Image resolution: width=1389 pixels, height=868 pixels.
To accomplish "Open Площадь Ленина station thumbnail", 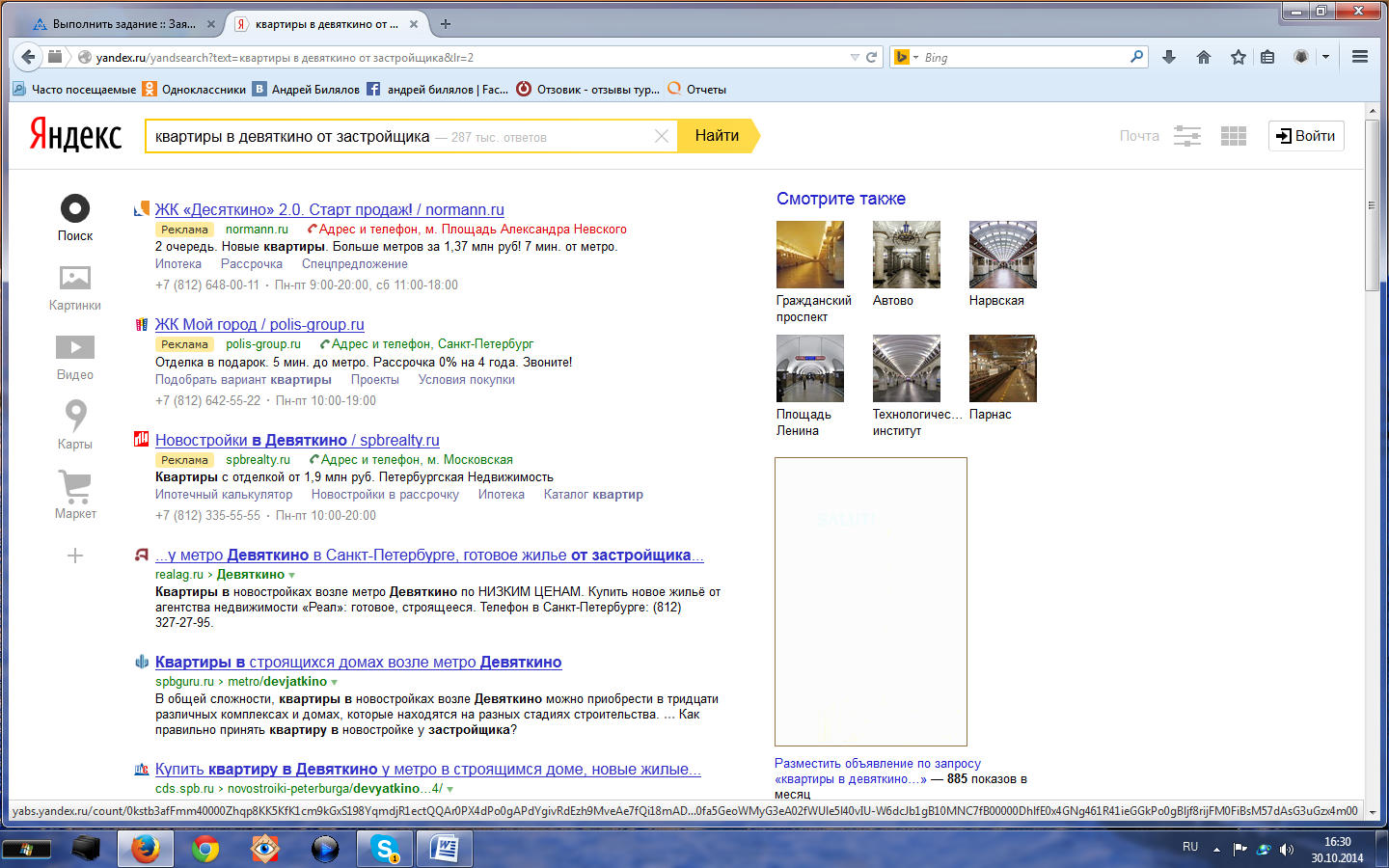I will click(810, 368).
